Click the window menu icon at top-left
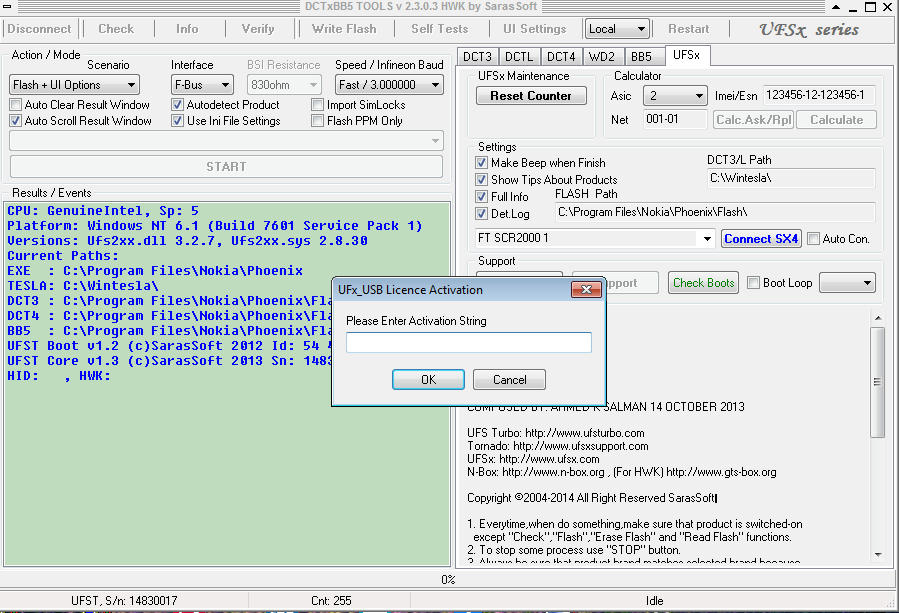The image size is (899, 613). (x=6, y=7)
